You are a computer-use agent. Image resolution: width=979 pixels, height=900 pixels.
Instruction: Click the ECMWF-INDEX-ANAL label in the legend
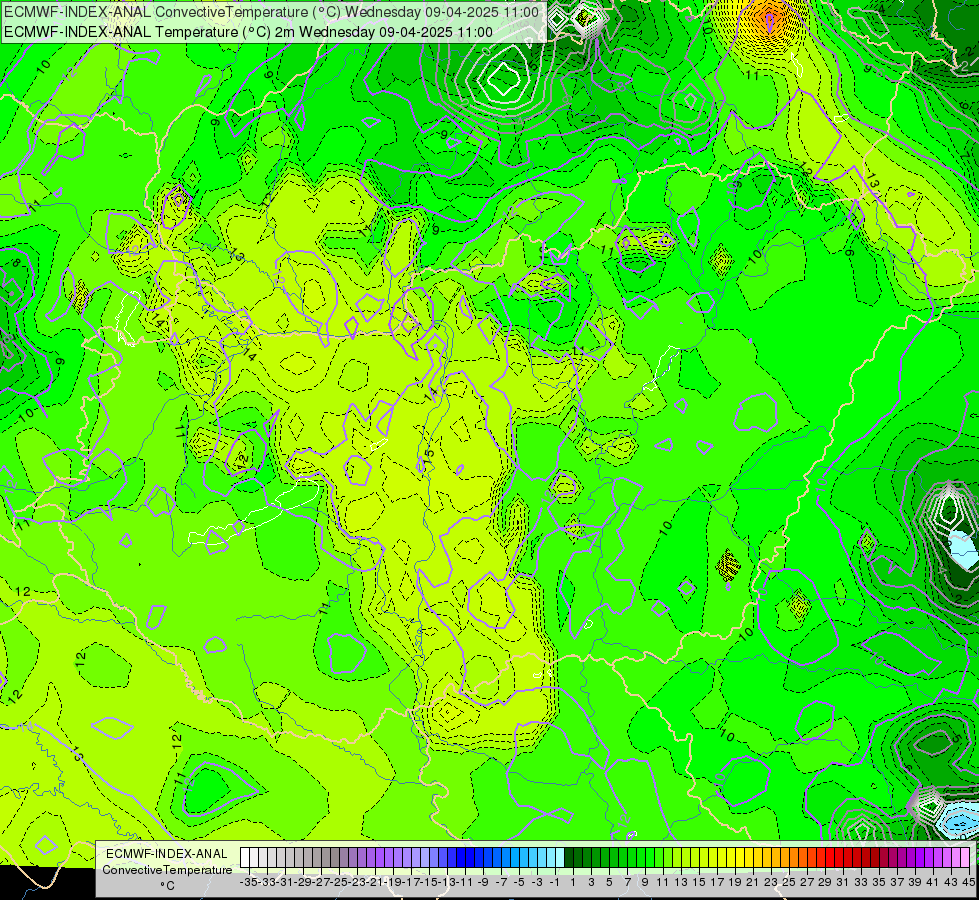[x=167, y=854]
